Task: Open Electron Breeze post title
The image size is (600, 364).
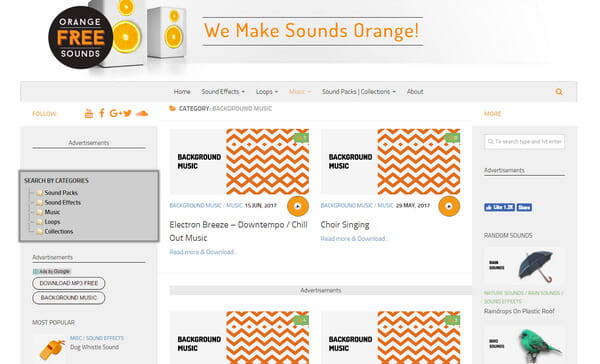Action: (238, 231)
